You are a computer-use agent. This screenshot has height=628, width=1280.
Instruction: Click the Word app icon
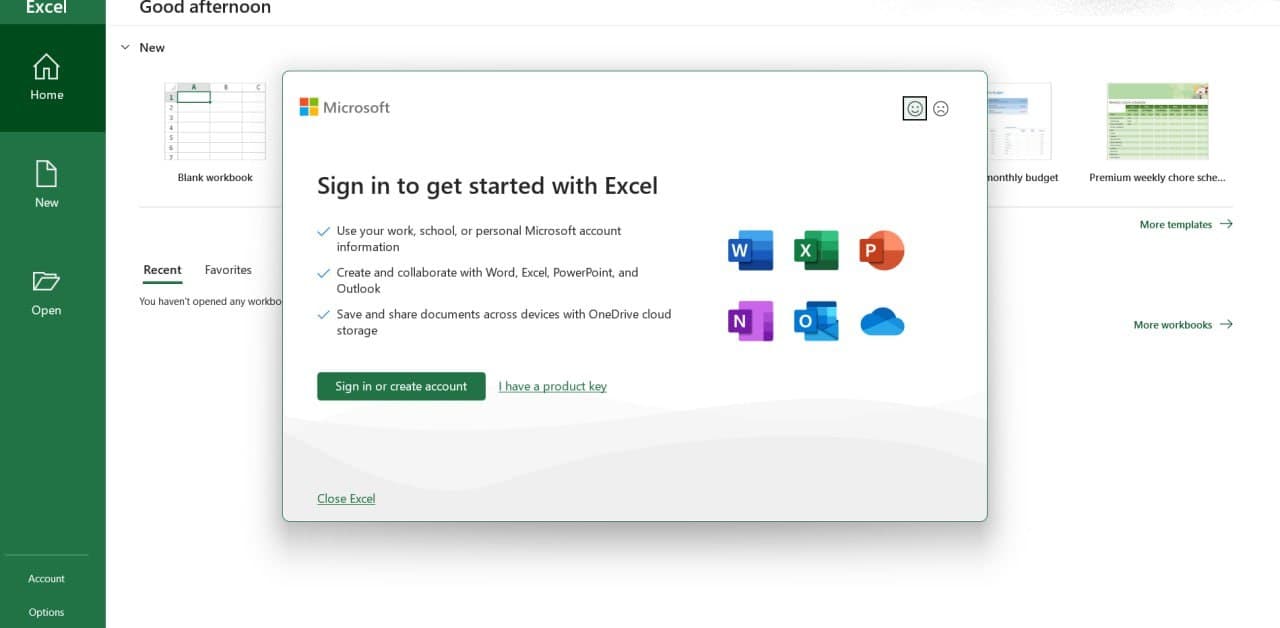point(751,250)
